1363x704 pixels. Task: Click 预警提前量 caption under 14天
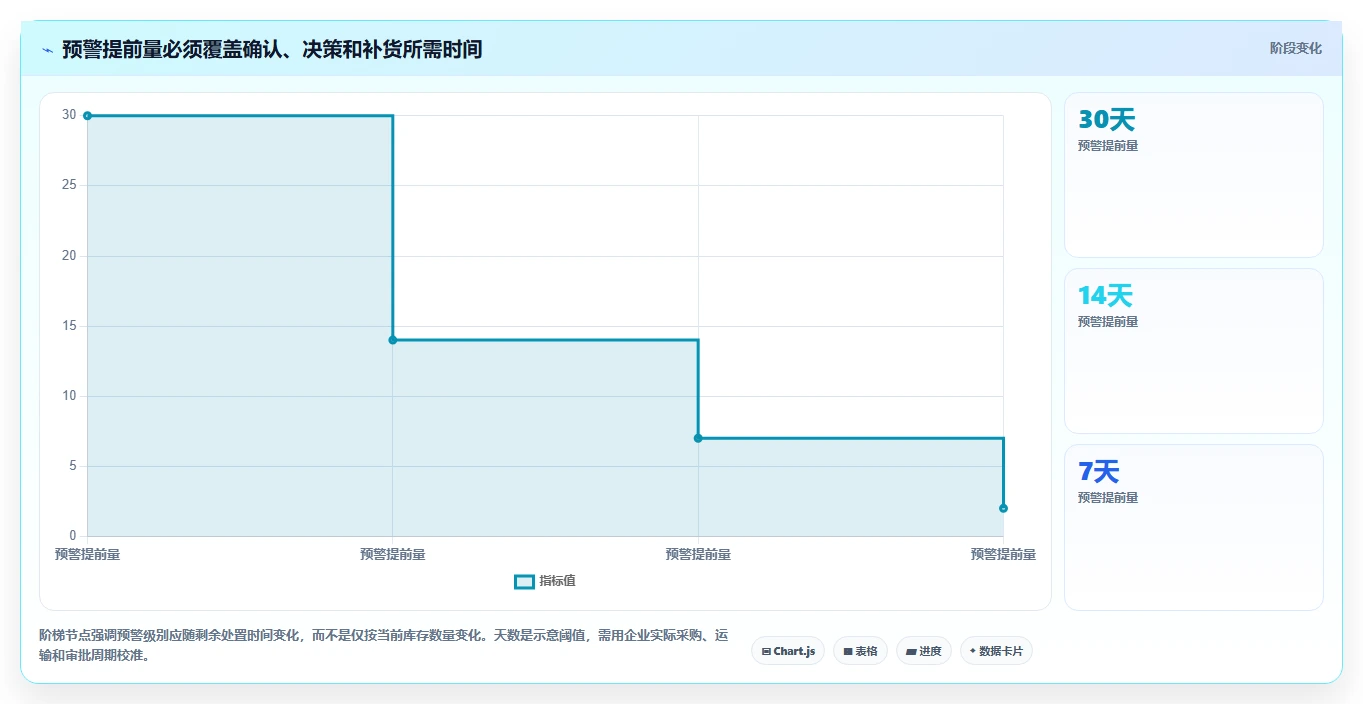coord(1108,322)
